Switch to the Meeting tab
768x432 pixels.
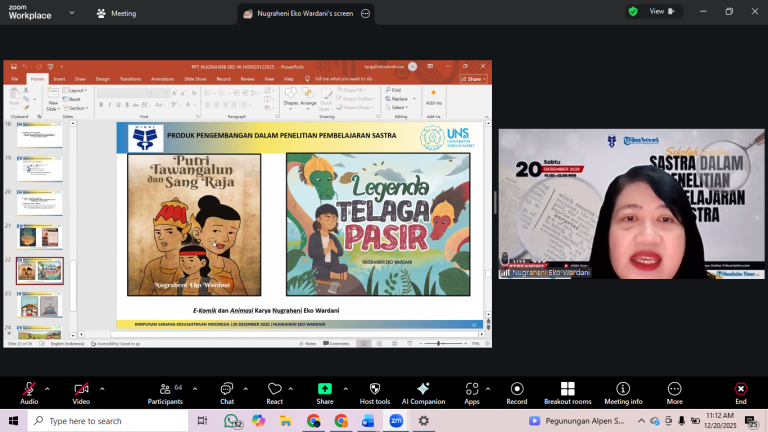coord(116,14)
